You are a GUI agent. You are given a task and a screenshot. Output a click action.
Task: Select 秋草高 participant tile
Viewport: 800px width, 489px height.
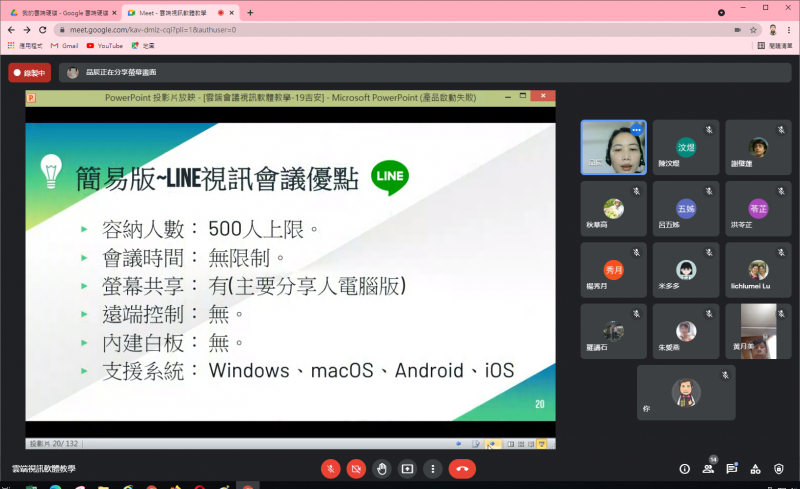pos(613,209)
